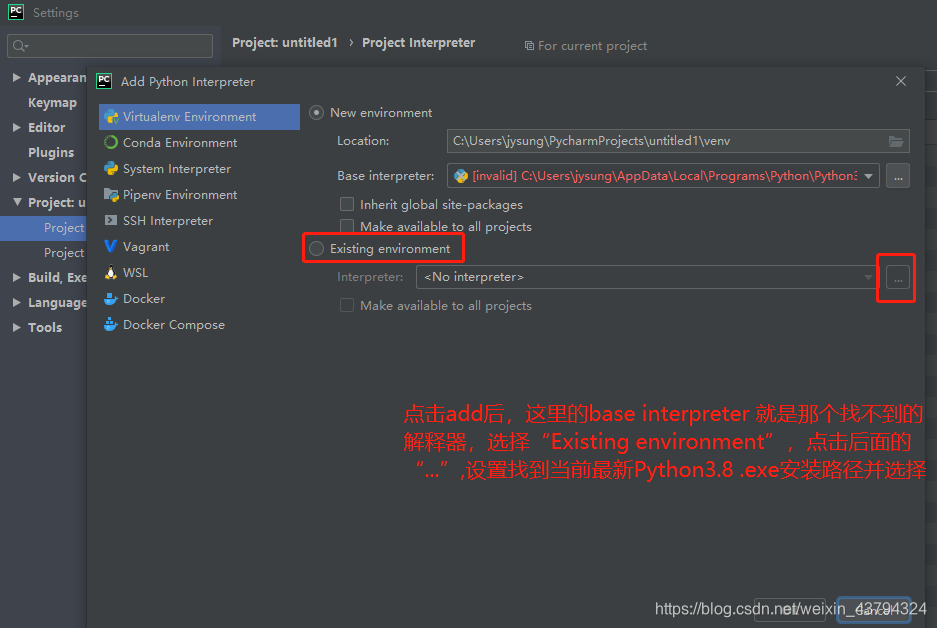The width and height of the screenshot is (937, 628).
Task: Select the New environment radio button
Action: (x=317, y=112)
